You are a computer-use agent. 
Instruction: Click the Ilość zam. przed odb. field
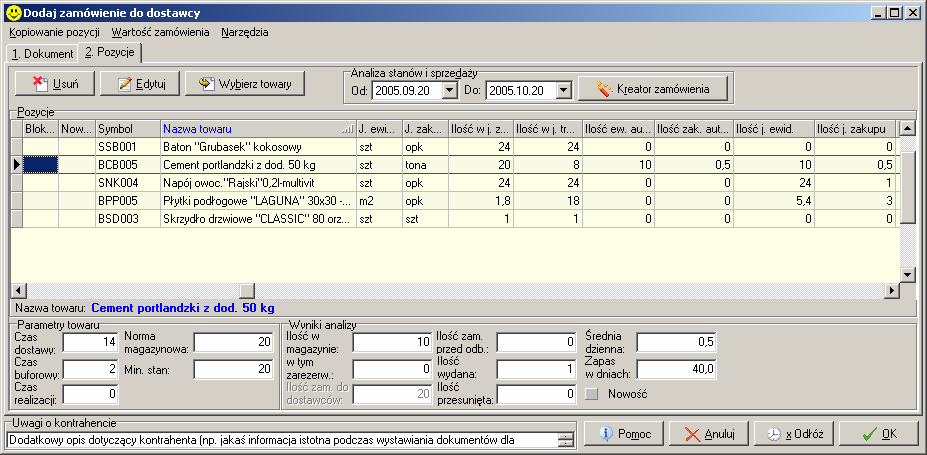[x=536, y=342]
